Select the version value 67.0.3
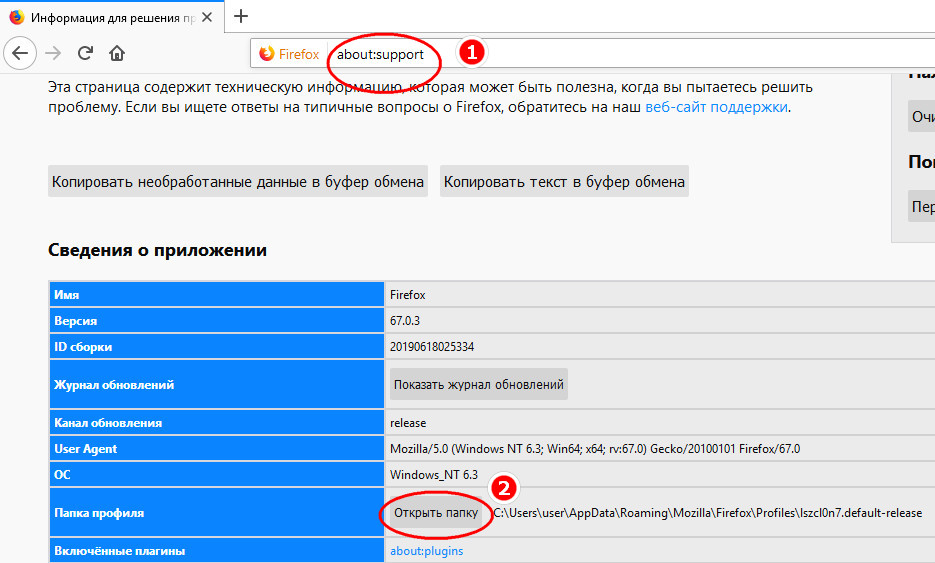 pos(405,321)
